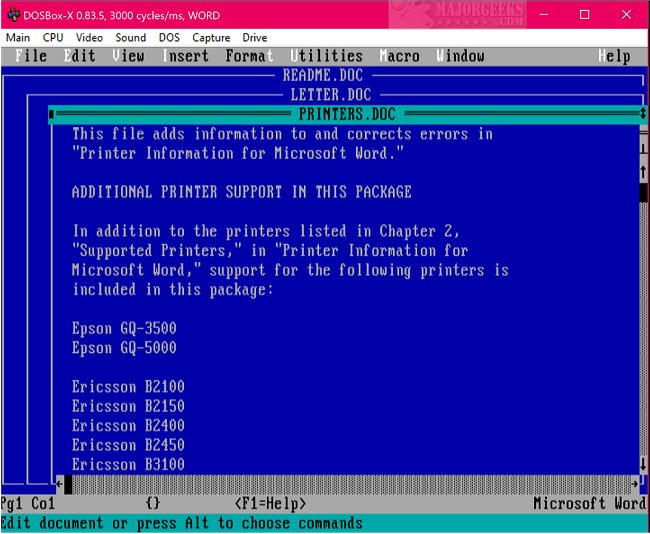The image size is (650, 534).
Task: Open DOSBox-X Drive menu
Action: [x=255, y=38]
